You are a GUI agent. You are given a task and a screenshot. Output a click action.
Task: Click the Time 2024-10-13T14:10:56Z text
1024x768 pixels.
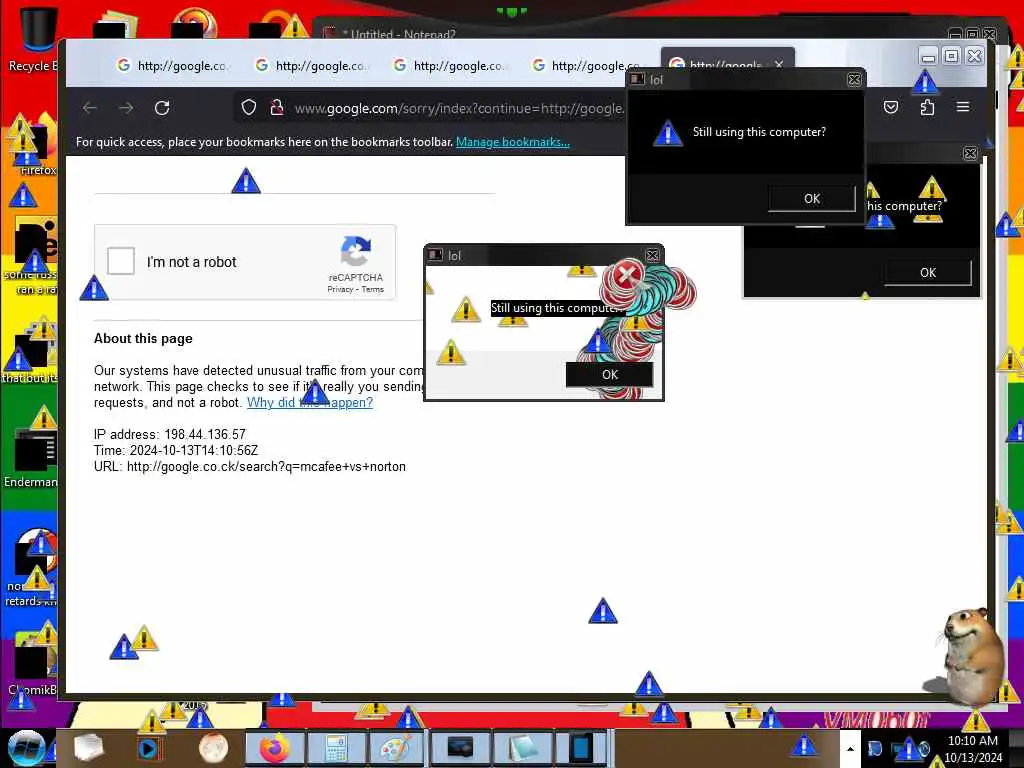[x=176, y=450]
